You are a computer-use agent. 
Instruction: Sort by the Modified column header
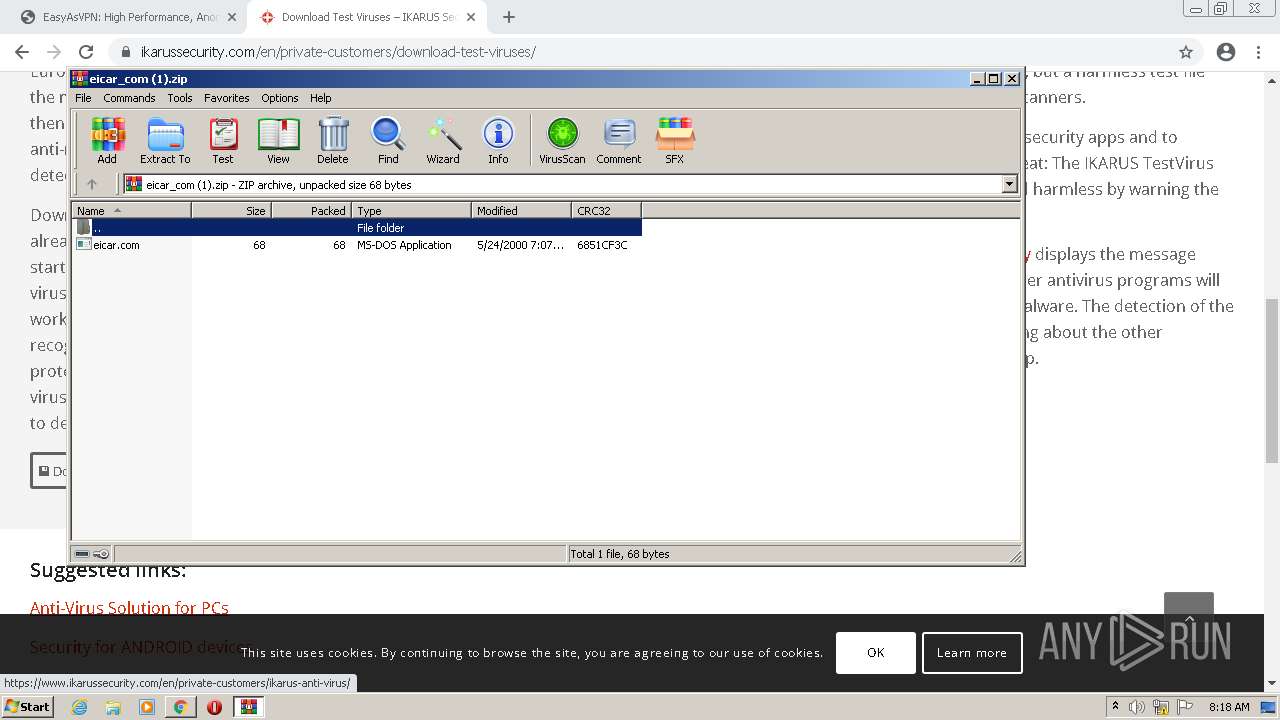point(521,210)
